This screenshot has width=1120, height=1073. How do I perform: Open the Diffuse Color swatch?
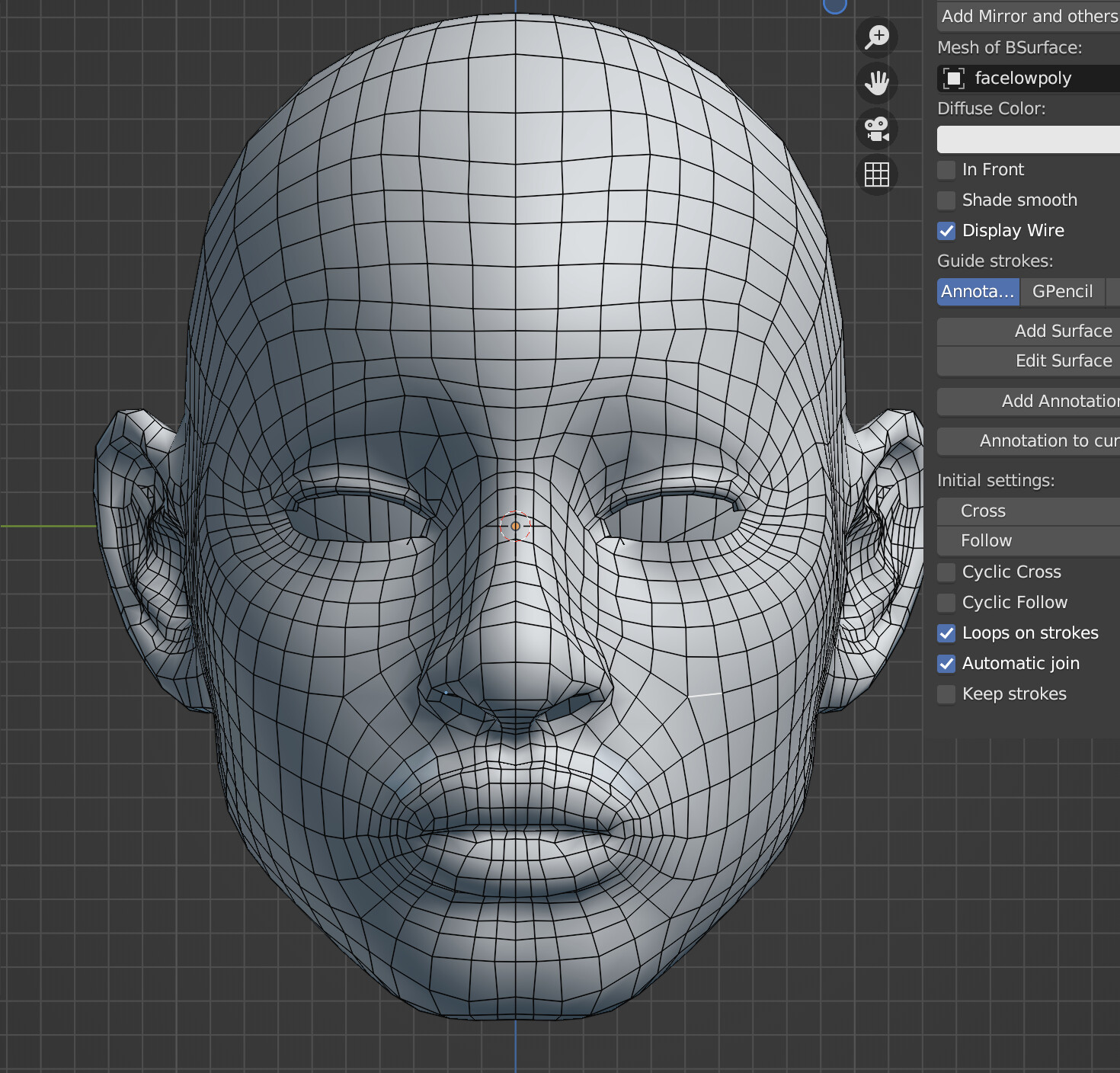click(1029, 139)
